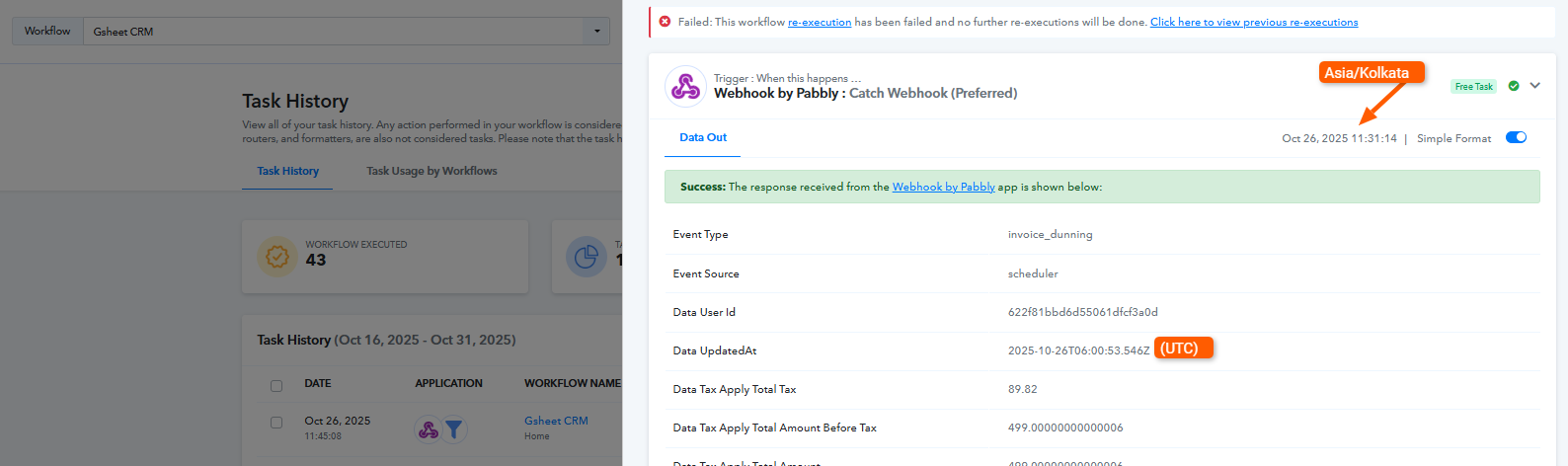Click the re-execution link in failure message
The image size is (1568, 466).
819,22
